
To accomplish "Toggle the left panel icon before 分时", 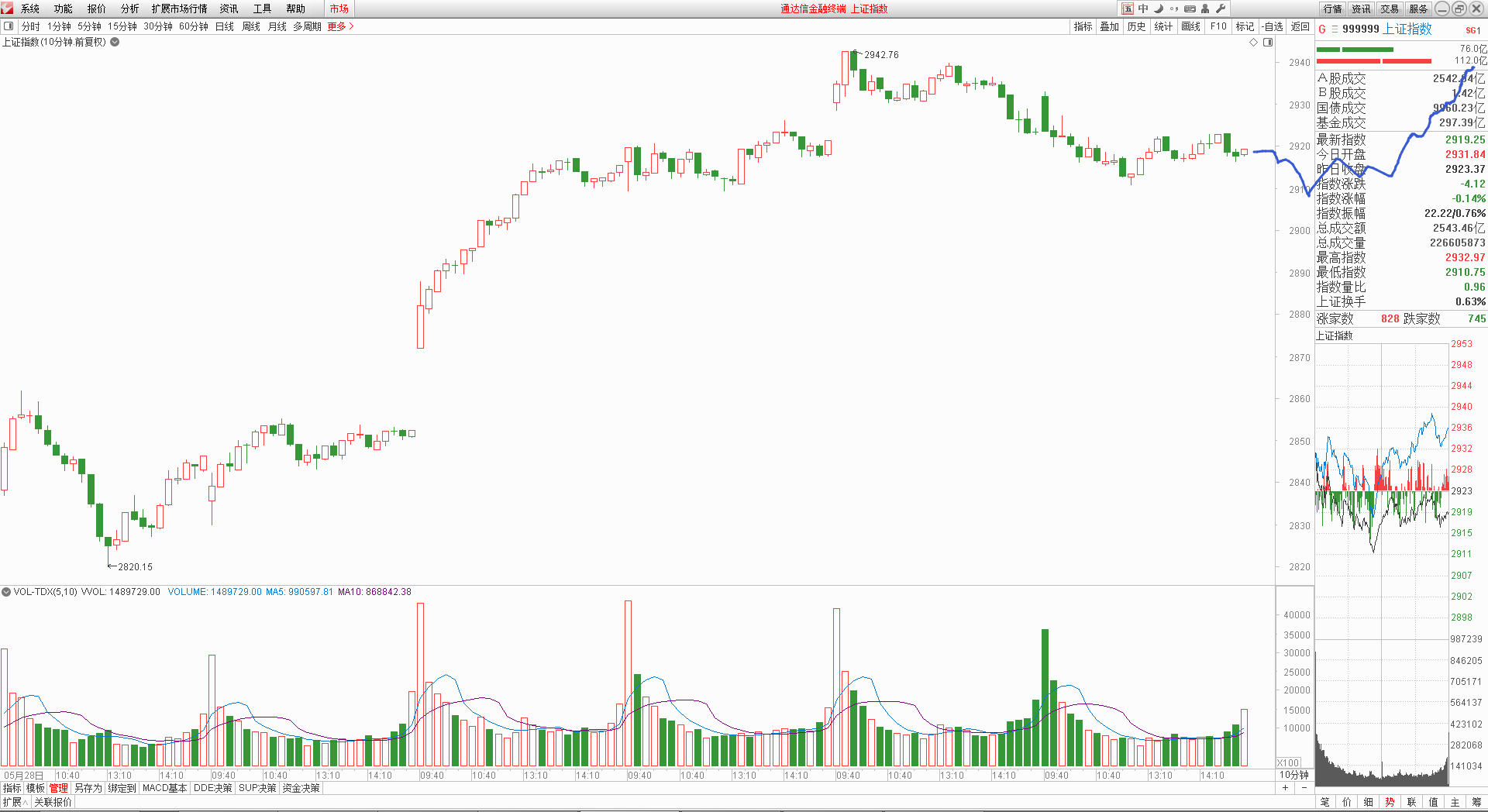I will [x=9, y=26].
